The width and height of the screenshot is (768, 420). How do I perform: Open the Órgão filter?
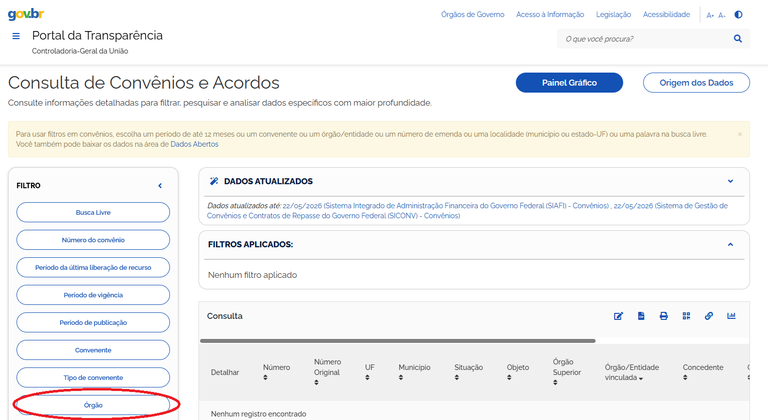93,405
